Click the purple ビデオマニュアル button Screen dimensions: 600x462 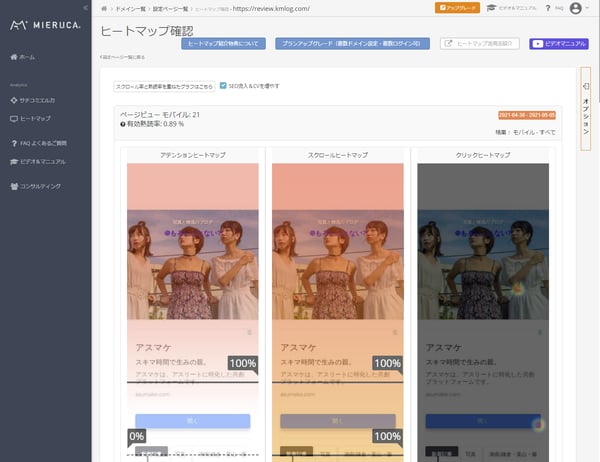559,44
